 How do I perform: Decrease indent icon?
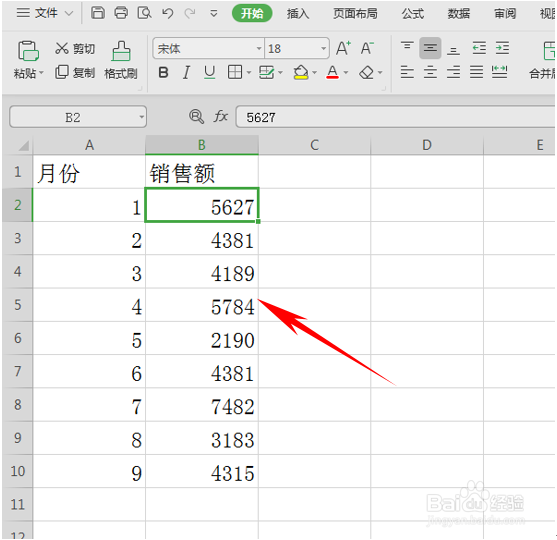pos(479,48)
